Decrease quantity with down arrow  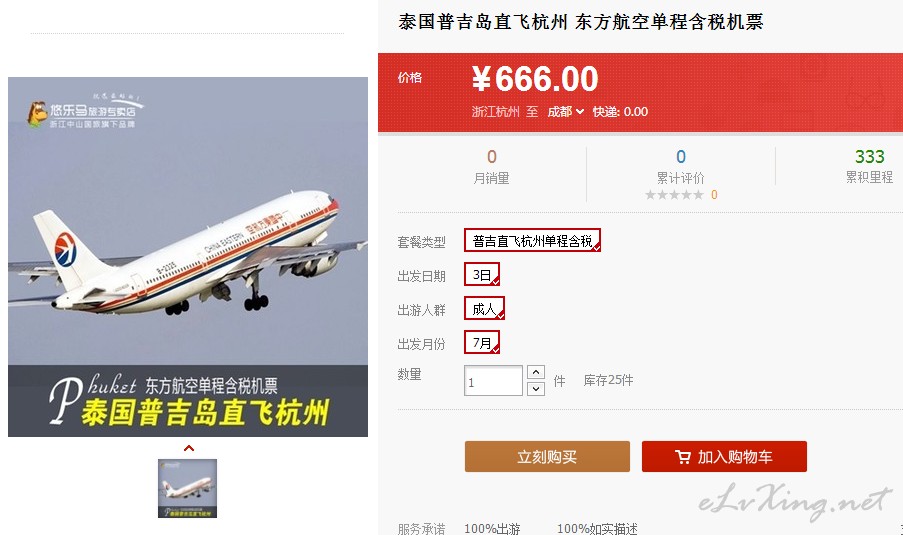[x=536, y=389]
